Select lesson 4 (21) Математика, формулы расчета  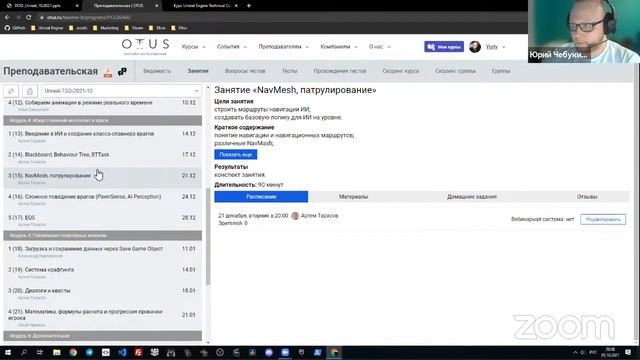point(102,317)
